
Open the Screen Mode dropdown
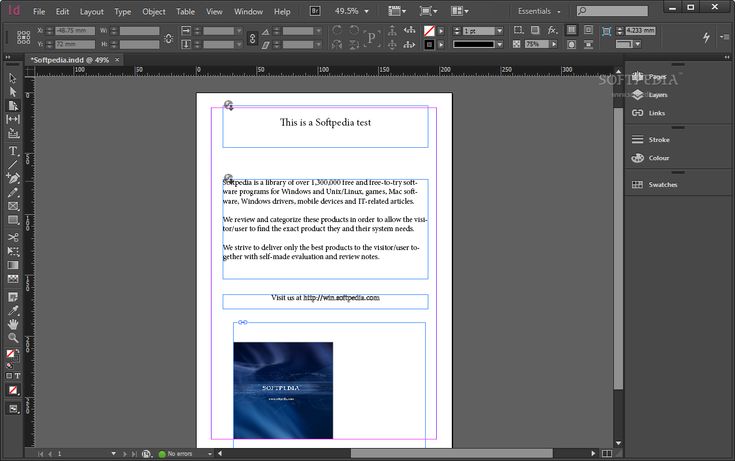click(x=428, y=11)
